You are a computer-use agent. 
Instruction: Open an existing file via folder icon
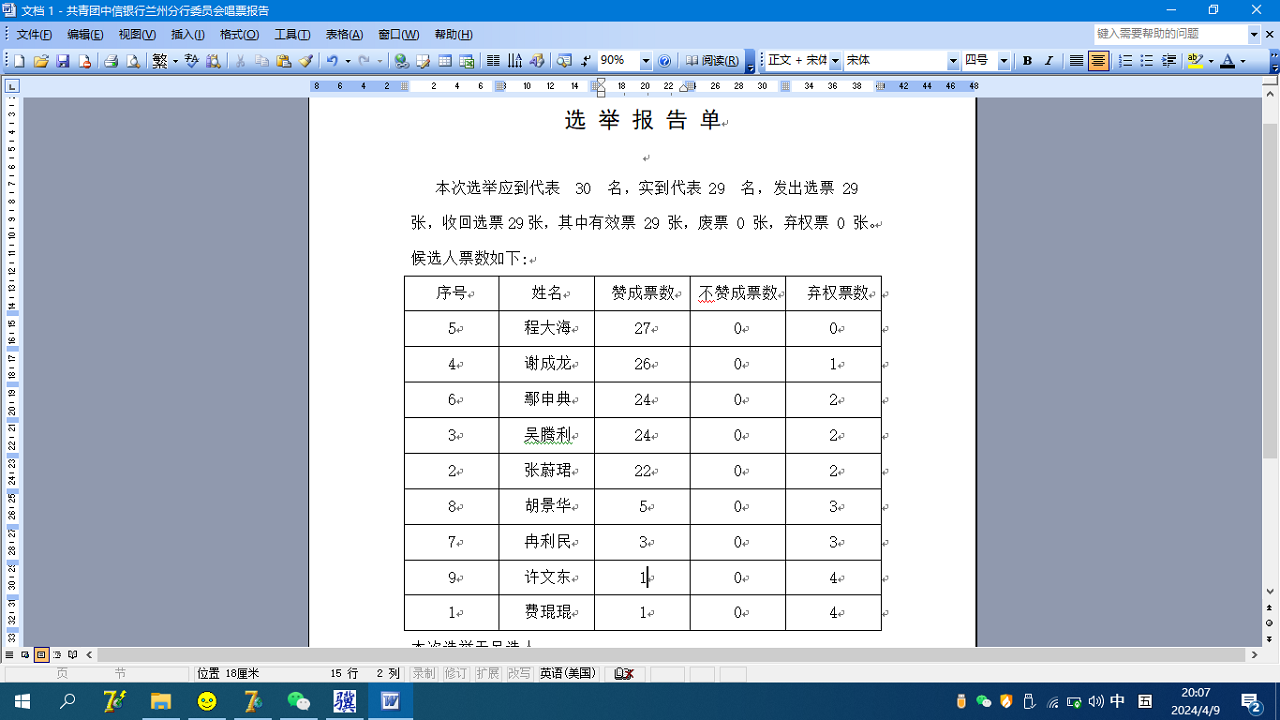pos(41,61)
